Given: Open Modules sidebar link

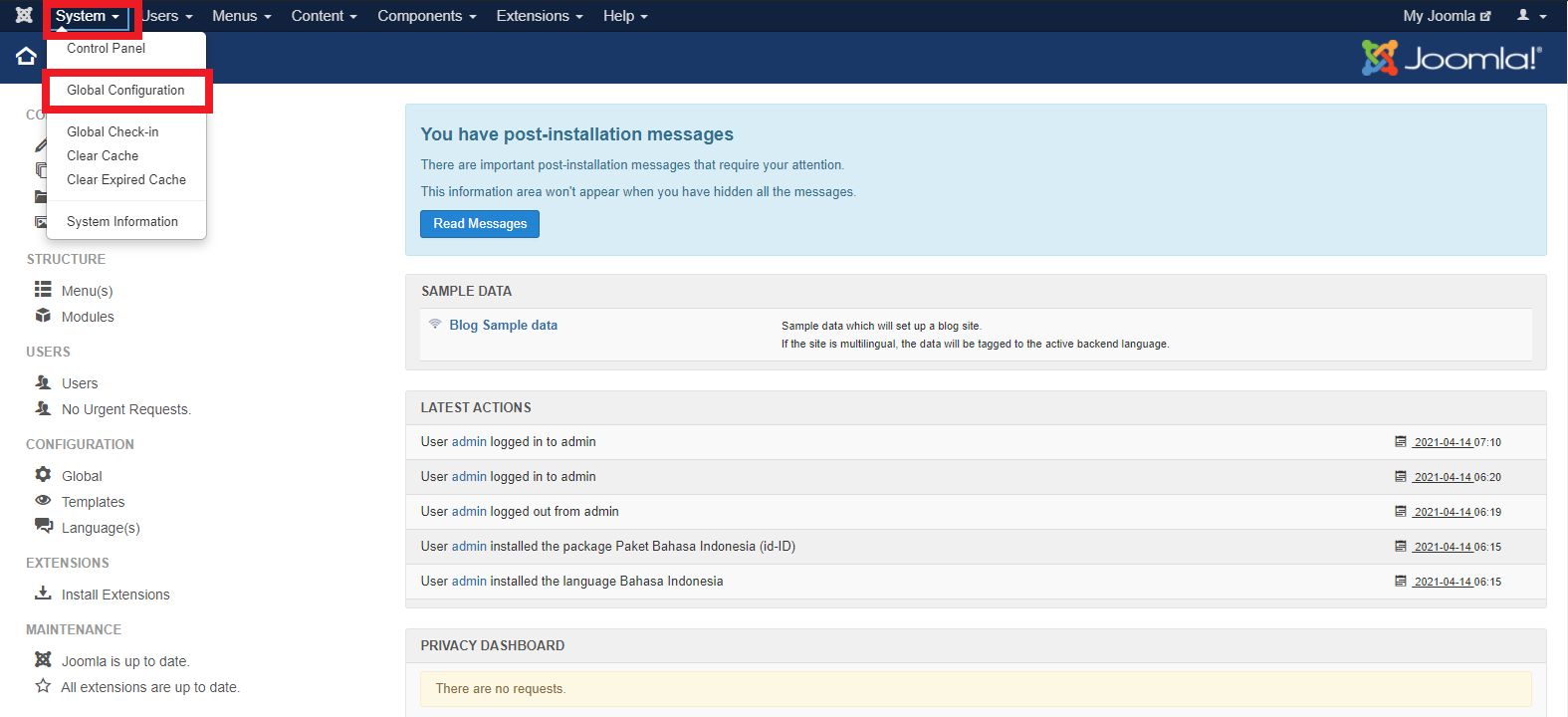Looking at the screenshot, I should (x=88, y=317).
